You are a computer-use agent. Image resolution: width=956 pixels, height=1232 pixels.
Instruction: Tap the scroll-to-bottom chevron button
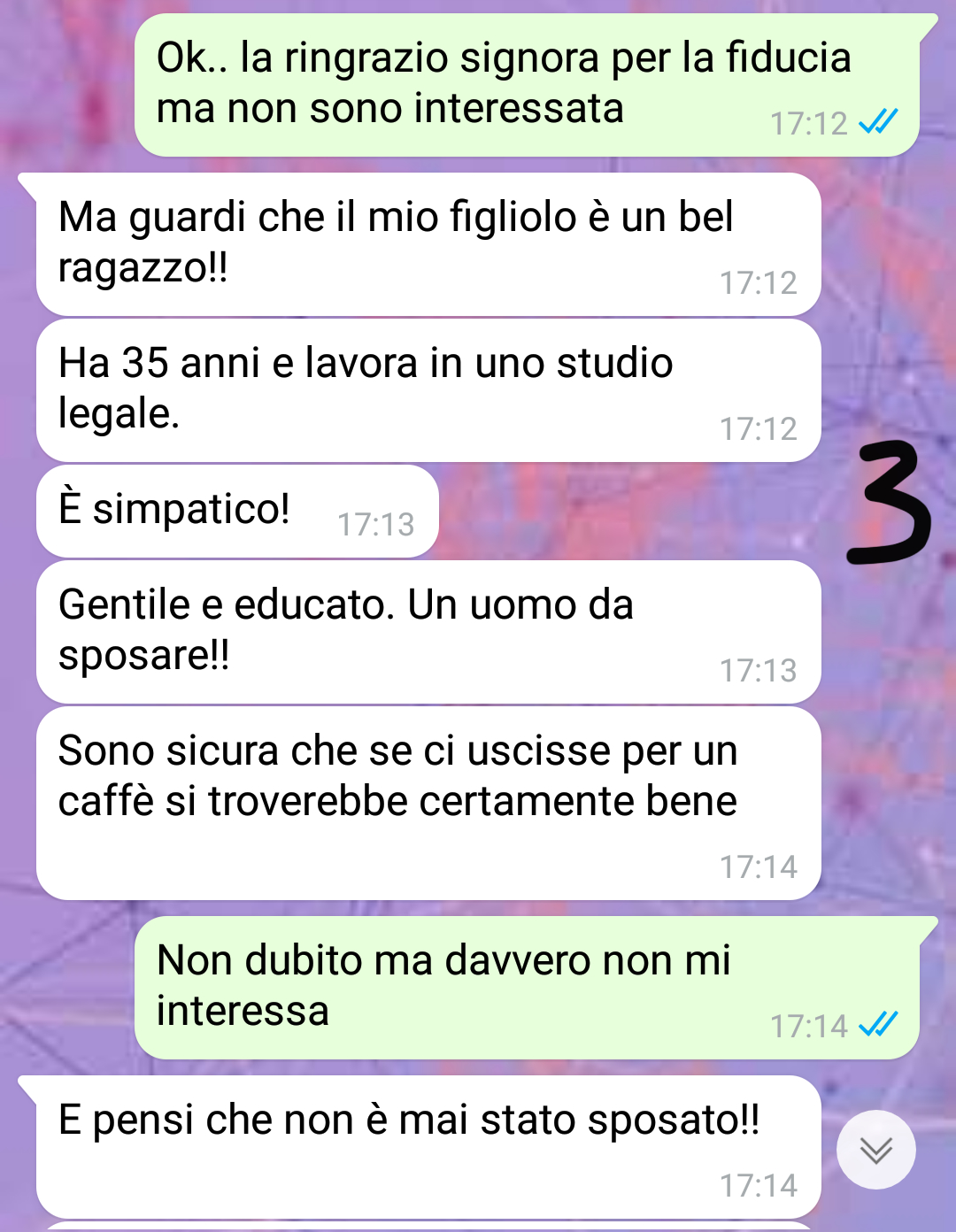[x=876, y=1150]
